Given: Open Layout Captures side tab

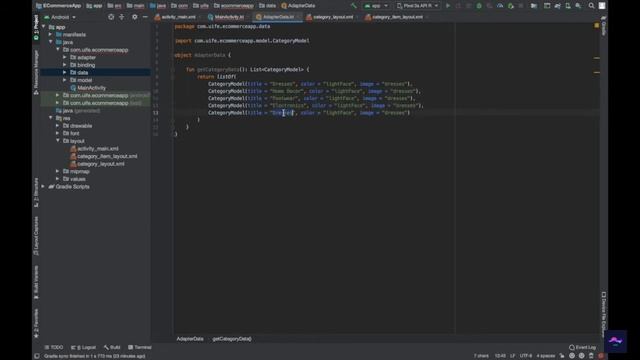Looking at the screenshot, I should [36, 236].
